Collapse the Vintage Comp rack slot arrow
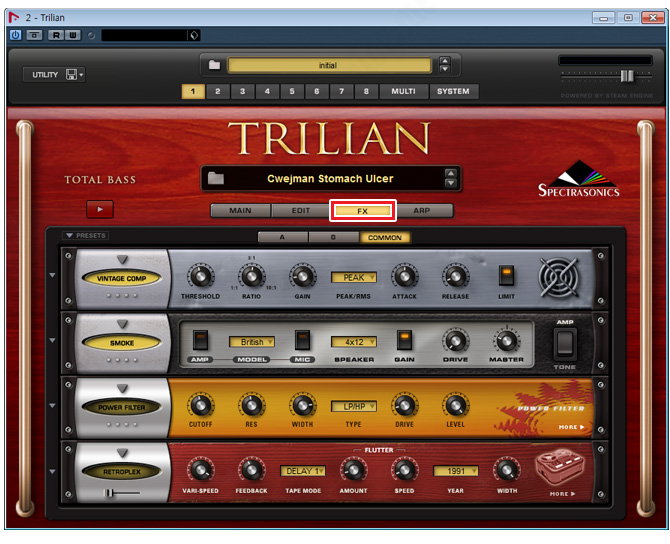 click(52, 275)
